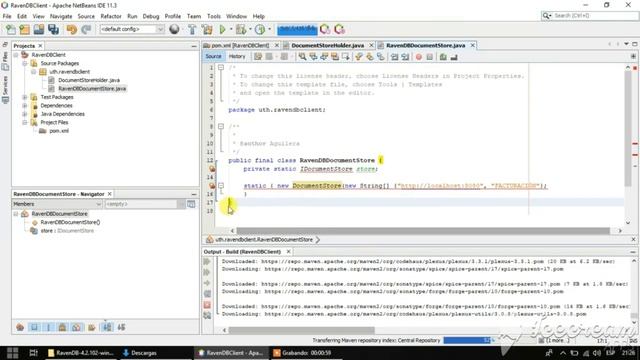The width and height of the screenshot is (640, 360).
Task: Click the Output panel horizontal scrollbar
Action: point(301,330)
